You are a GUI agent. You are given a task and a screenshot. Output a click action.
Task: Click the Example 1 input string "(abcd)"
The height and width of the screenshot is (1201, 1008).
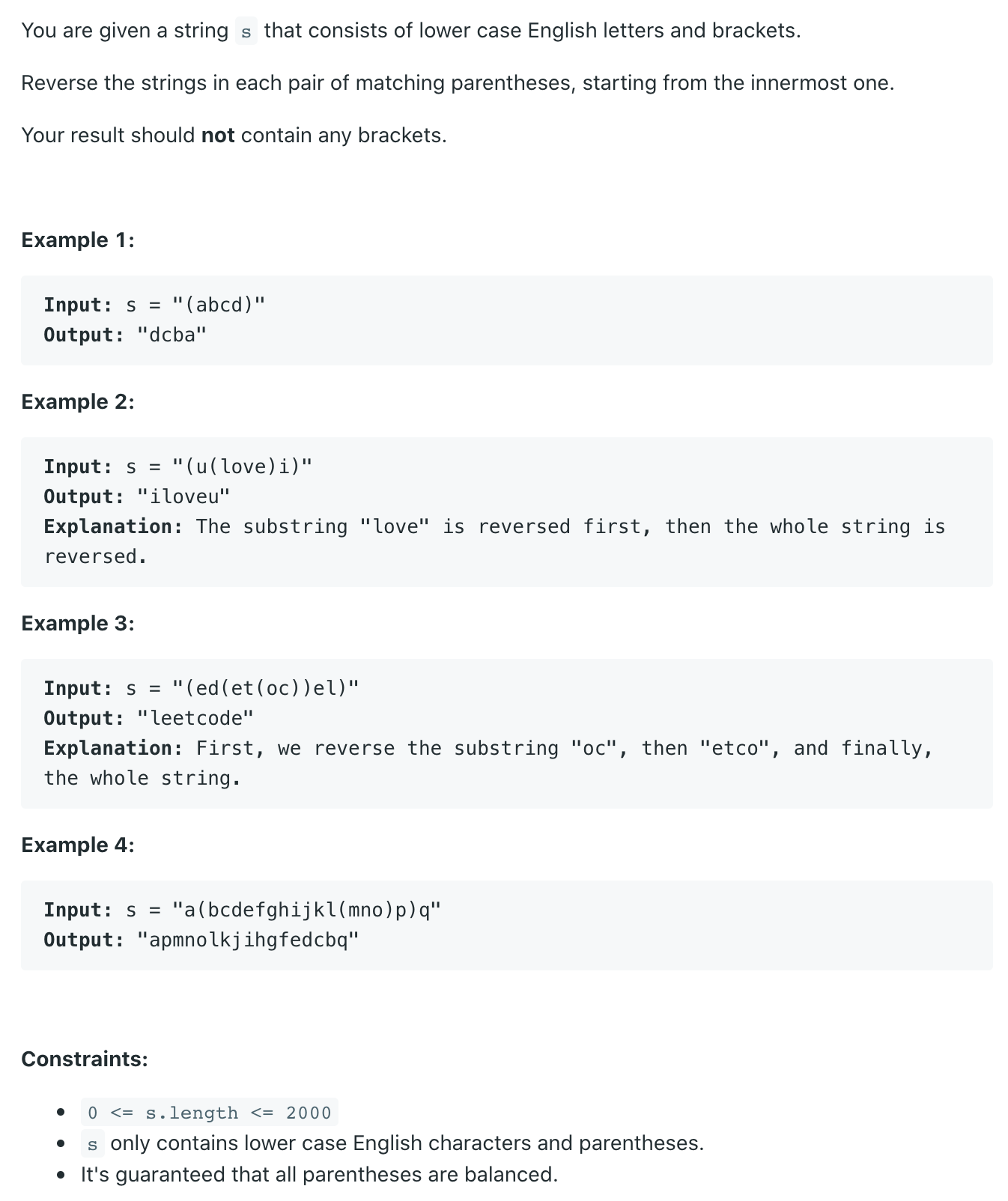coord(219,305)
